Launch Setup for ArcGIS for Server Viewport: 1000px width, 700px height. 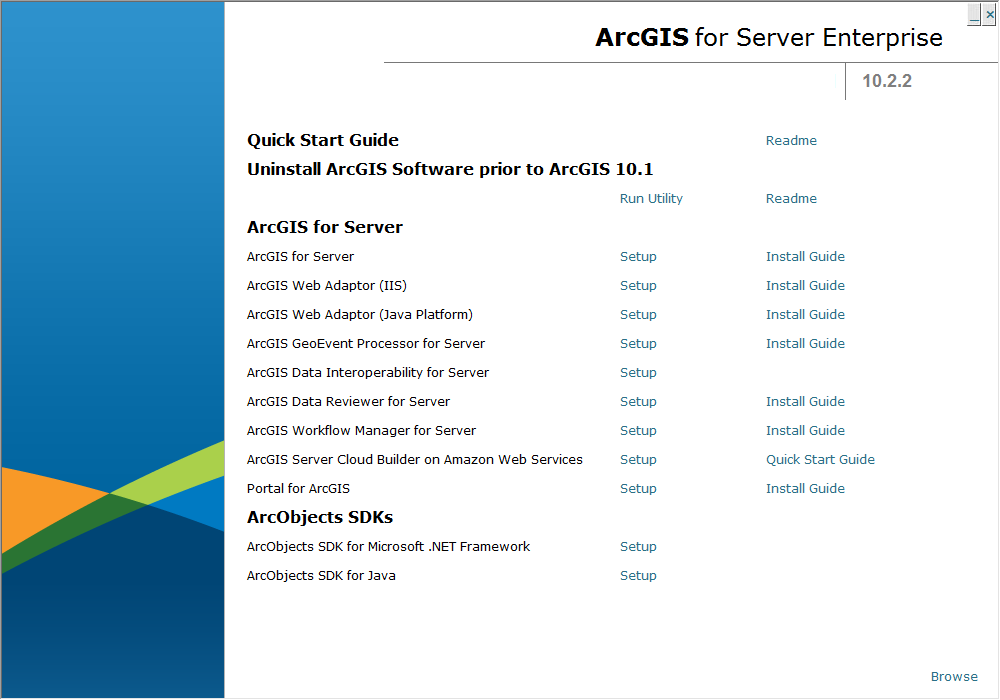[638, 256]
